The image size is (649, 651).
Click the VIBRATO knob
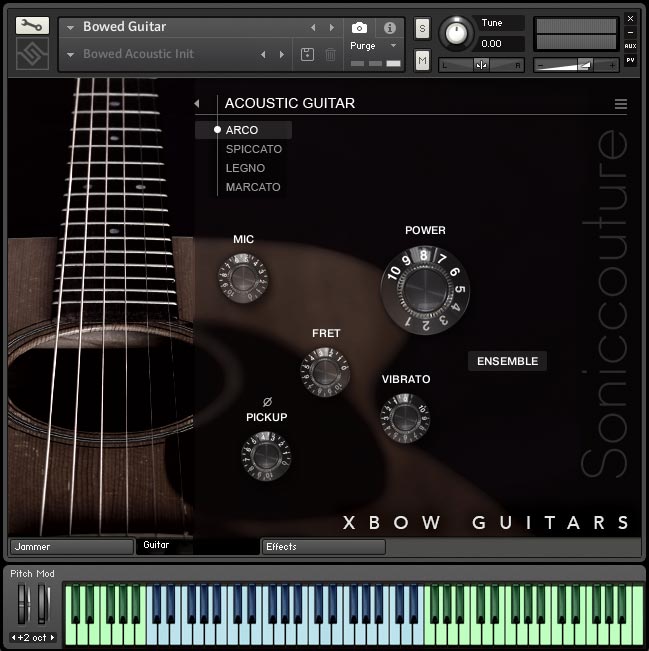click(x=405, y=418)
